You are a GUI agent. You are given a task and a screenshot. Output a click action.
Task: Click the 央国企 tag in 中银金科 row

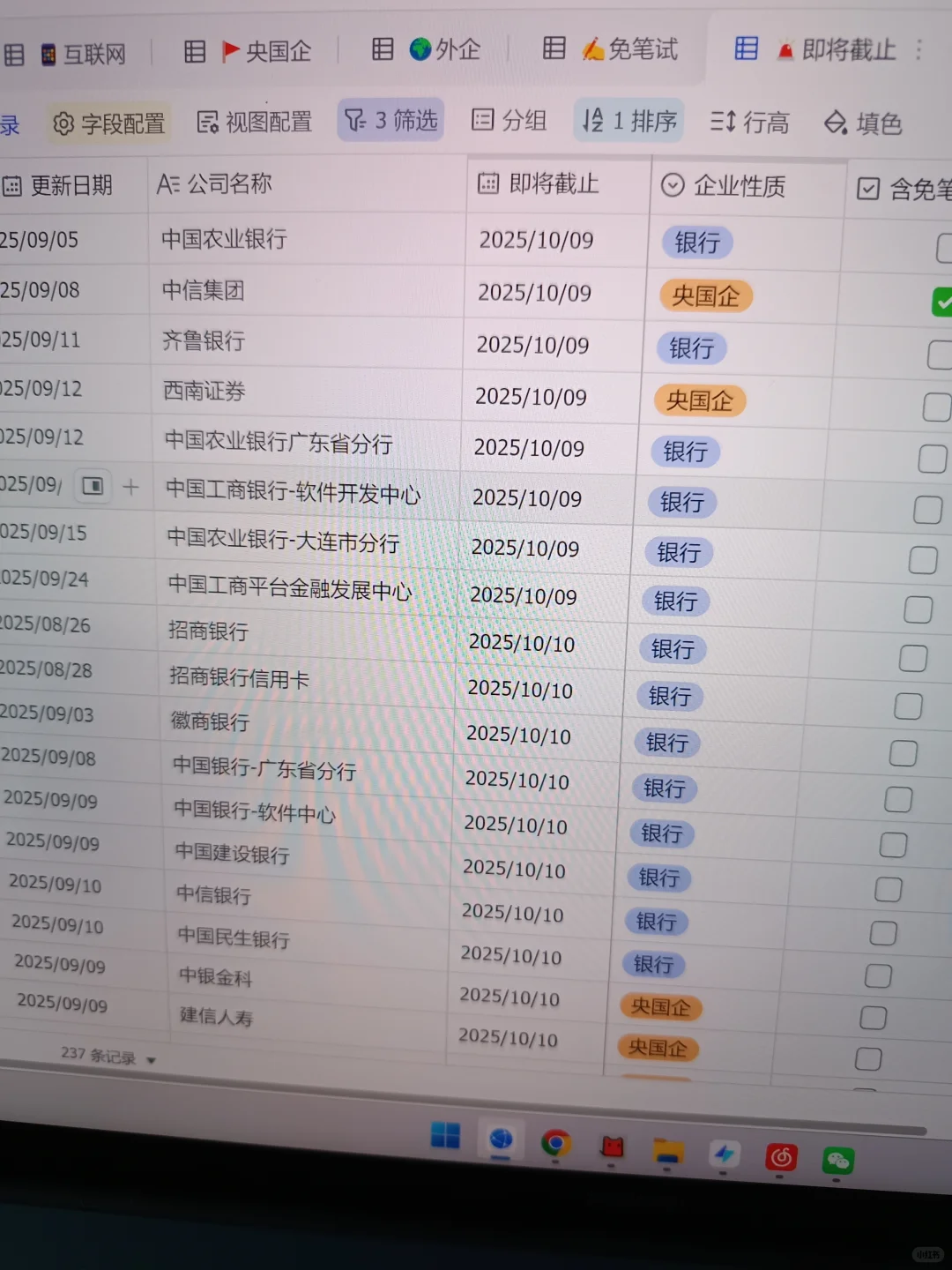(x=661, y=1006)
